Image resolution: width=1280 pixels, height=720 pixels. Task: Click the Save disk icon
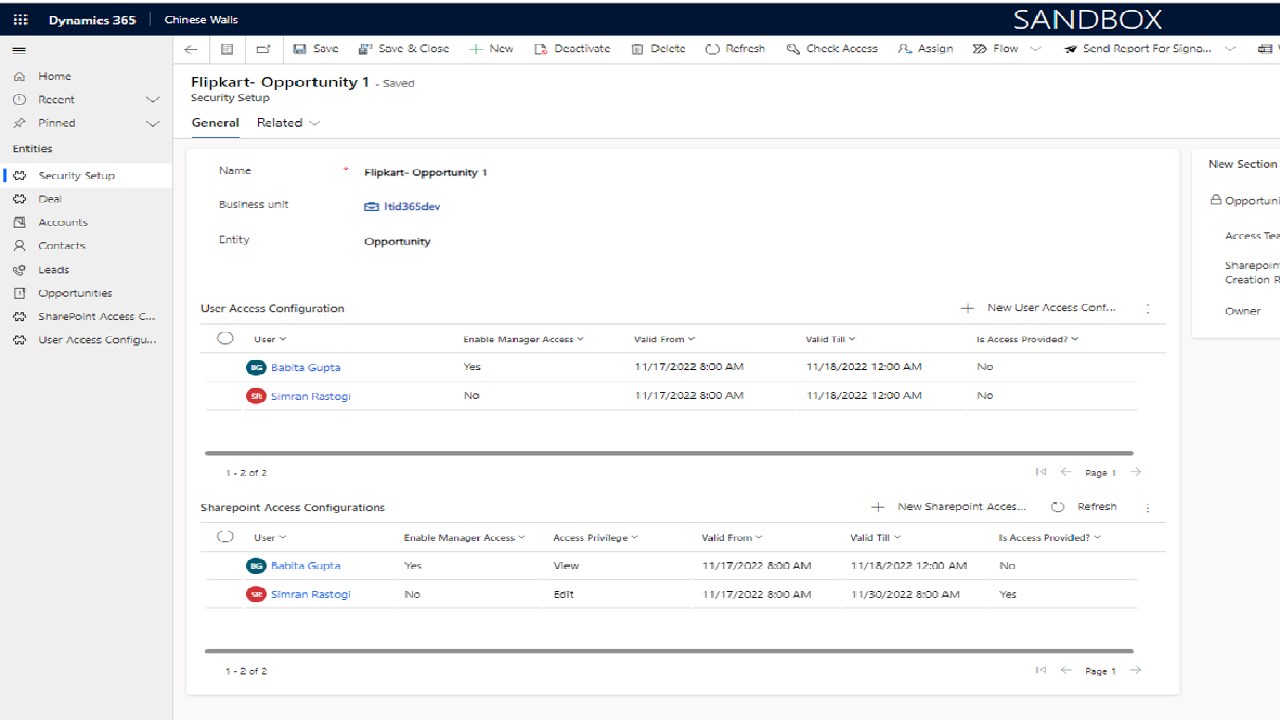[299, 49]
